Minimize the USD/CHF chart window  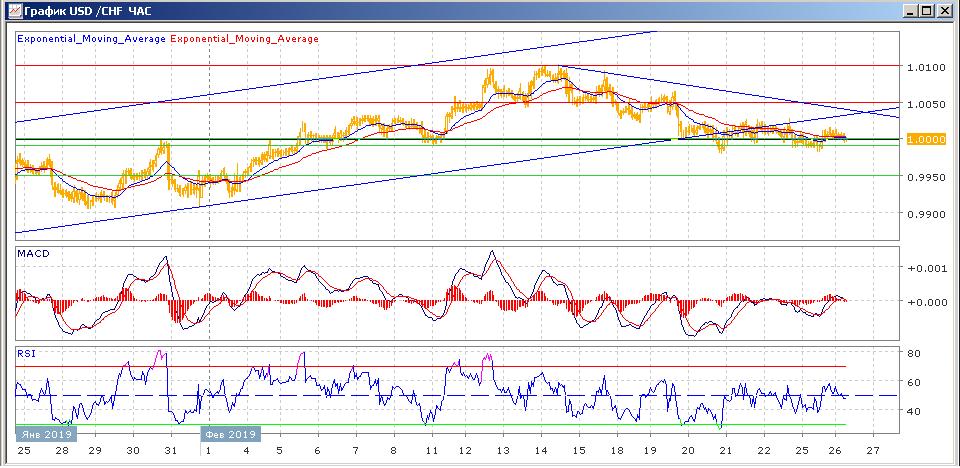[x=910, y=11]
